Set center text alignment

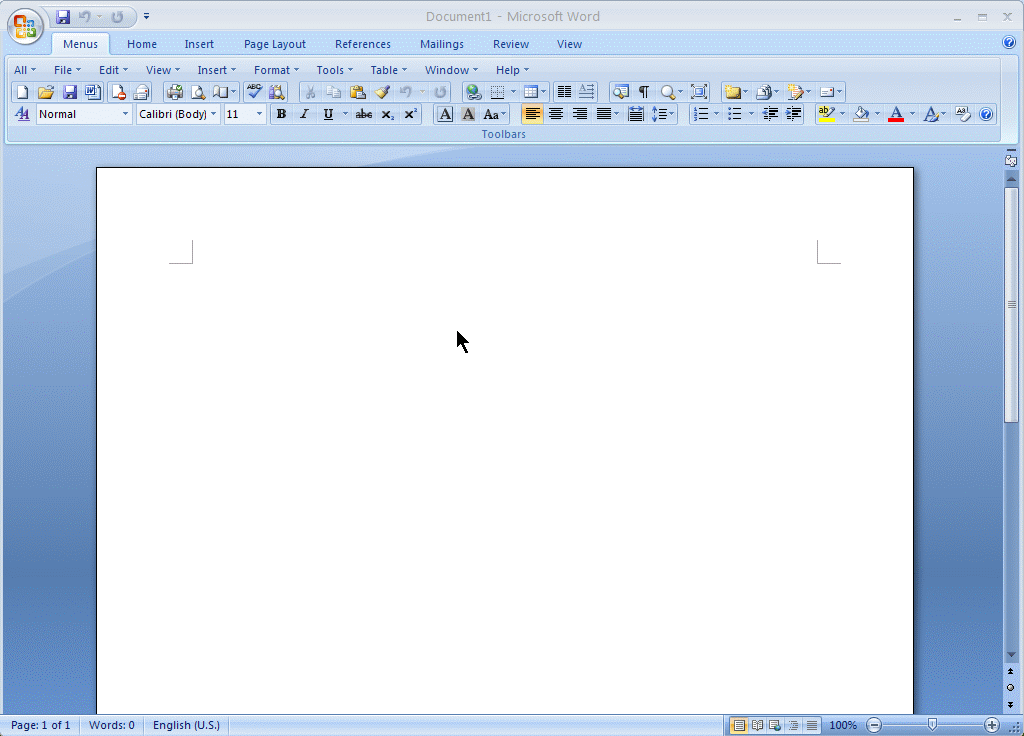click(556, 114)
